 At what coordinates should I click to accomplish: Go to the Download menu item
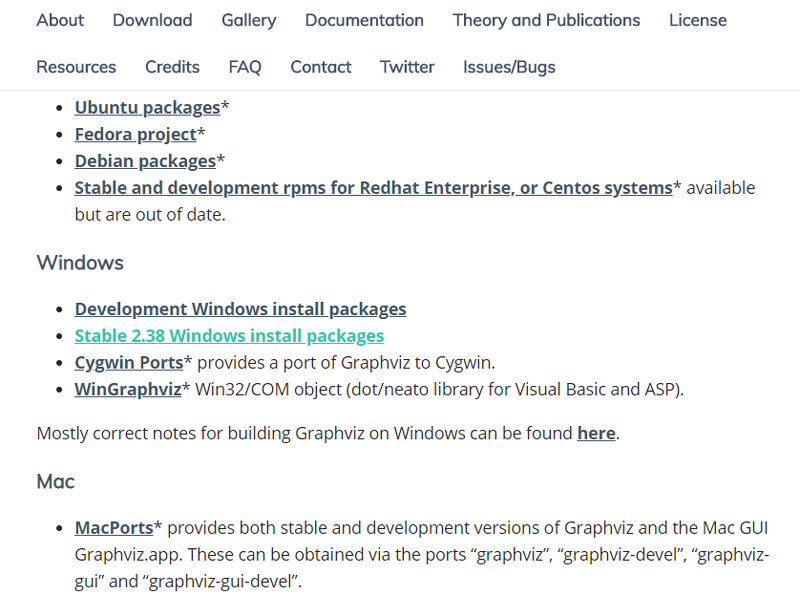pyautogui.click(x=153, y=20)
